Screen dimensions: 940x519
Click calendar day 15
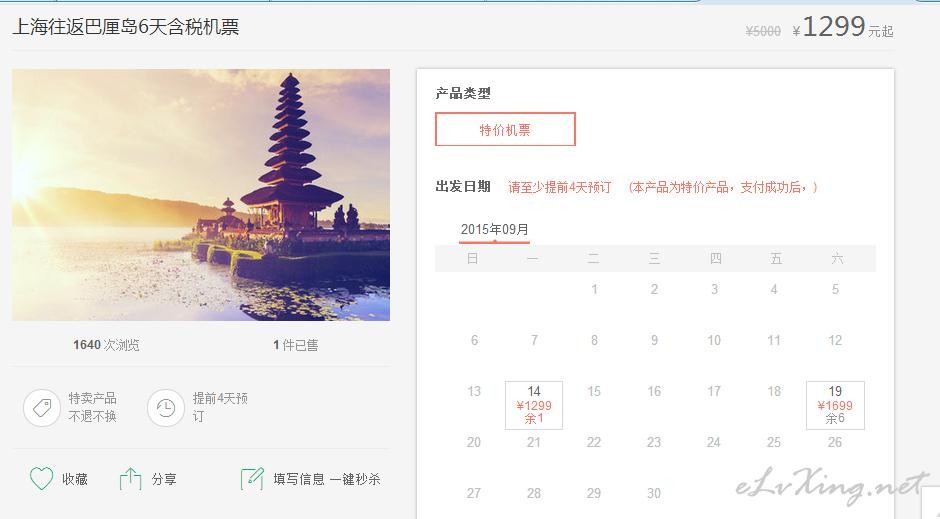point(594,391)
